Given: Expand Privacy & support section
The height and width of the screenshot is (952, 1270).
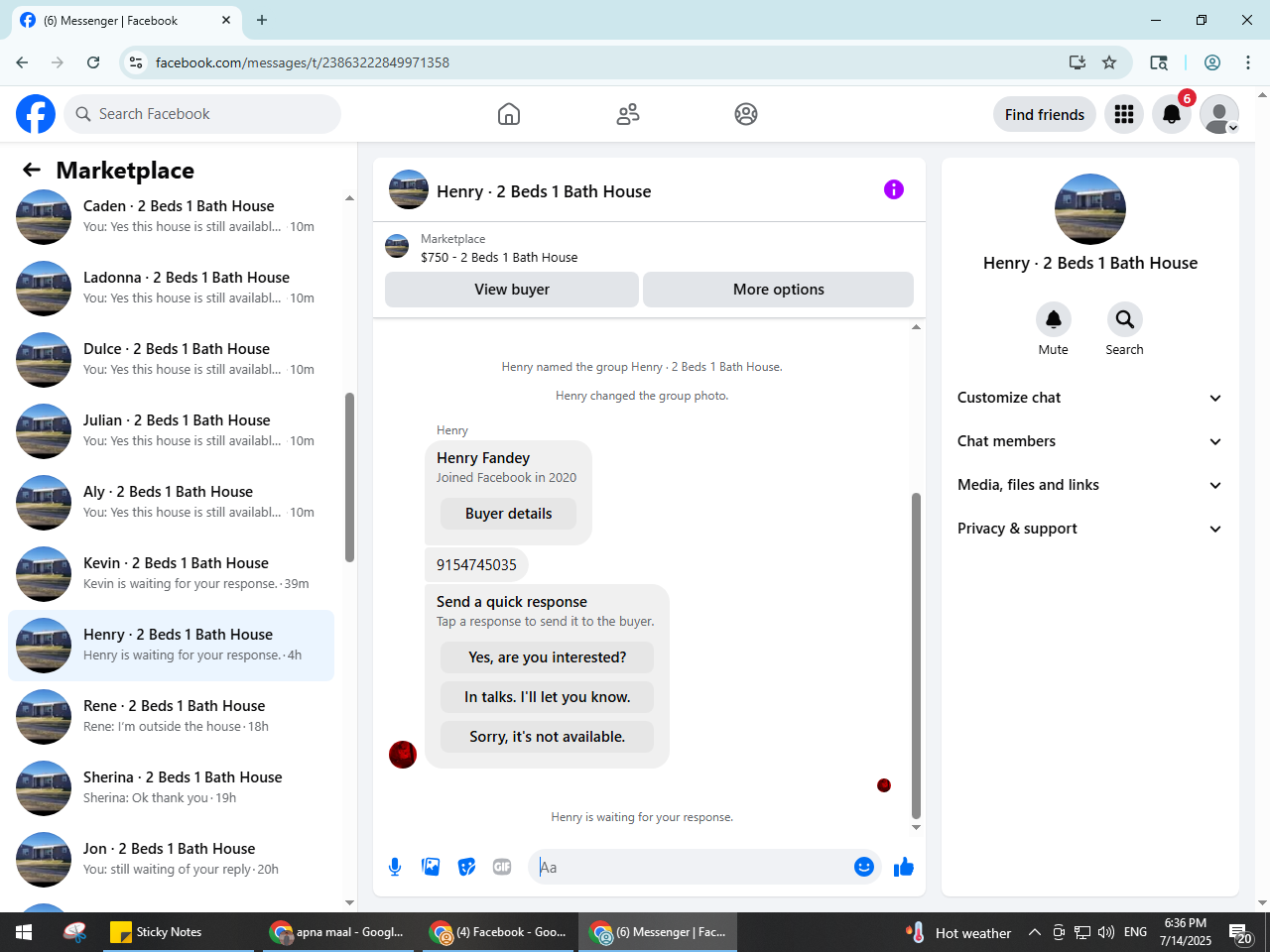Looking at the screenshot, I should 1089,529.
